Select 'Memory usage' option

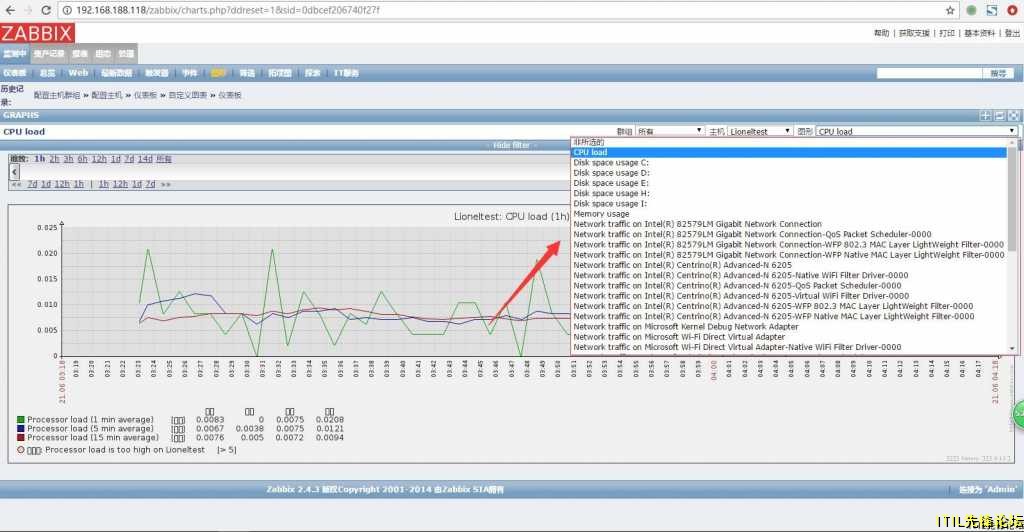coord(789,213)
